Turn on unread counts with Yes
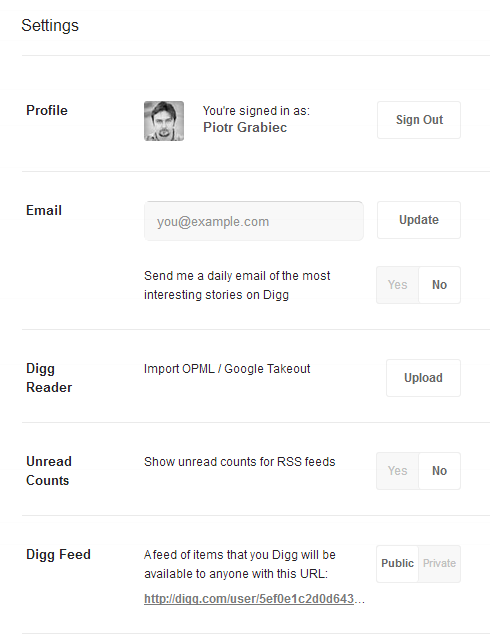The width and height of the screenshot is (490, 639). pyautogui.click(x=397, y=471)
